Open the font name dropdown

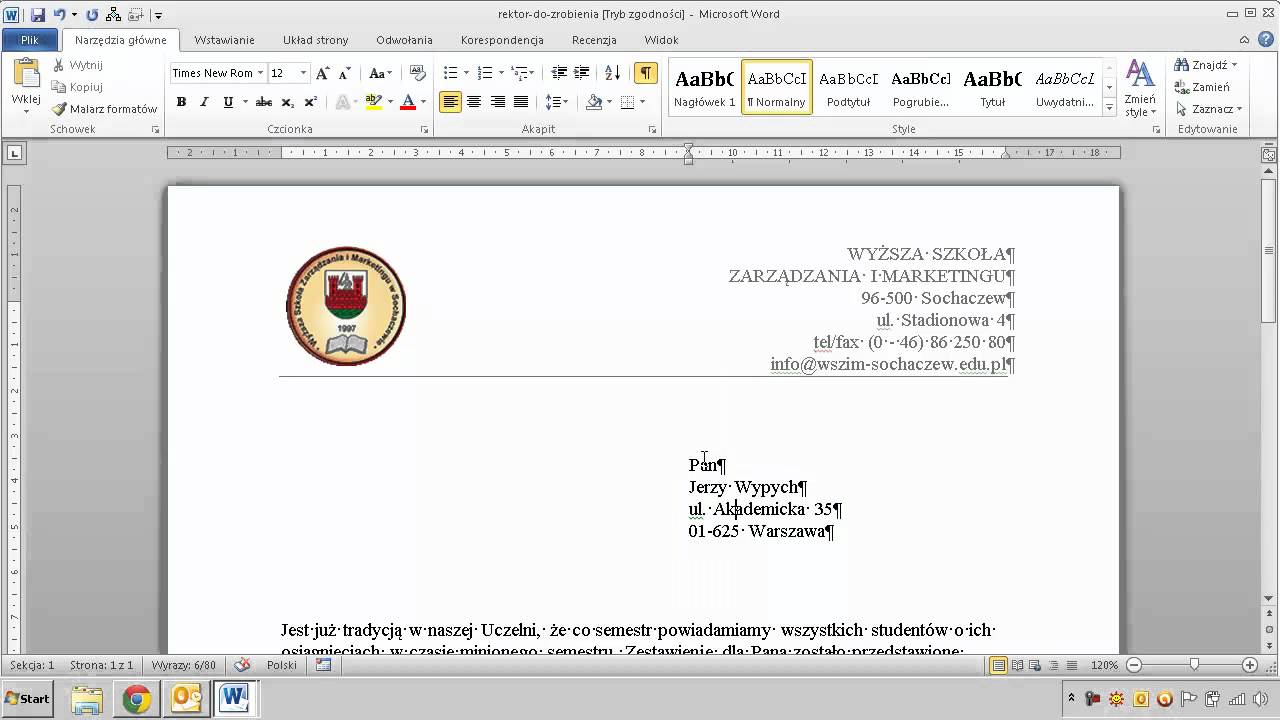(260, 73)
